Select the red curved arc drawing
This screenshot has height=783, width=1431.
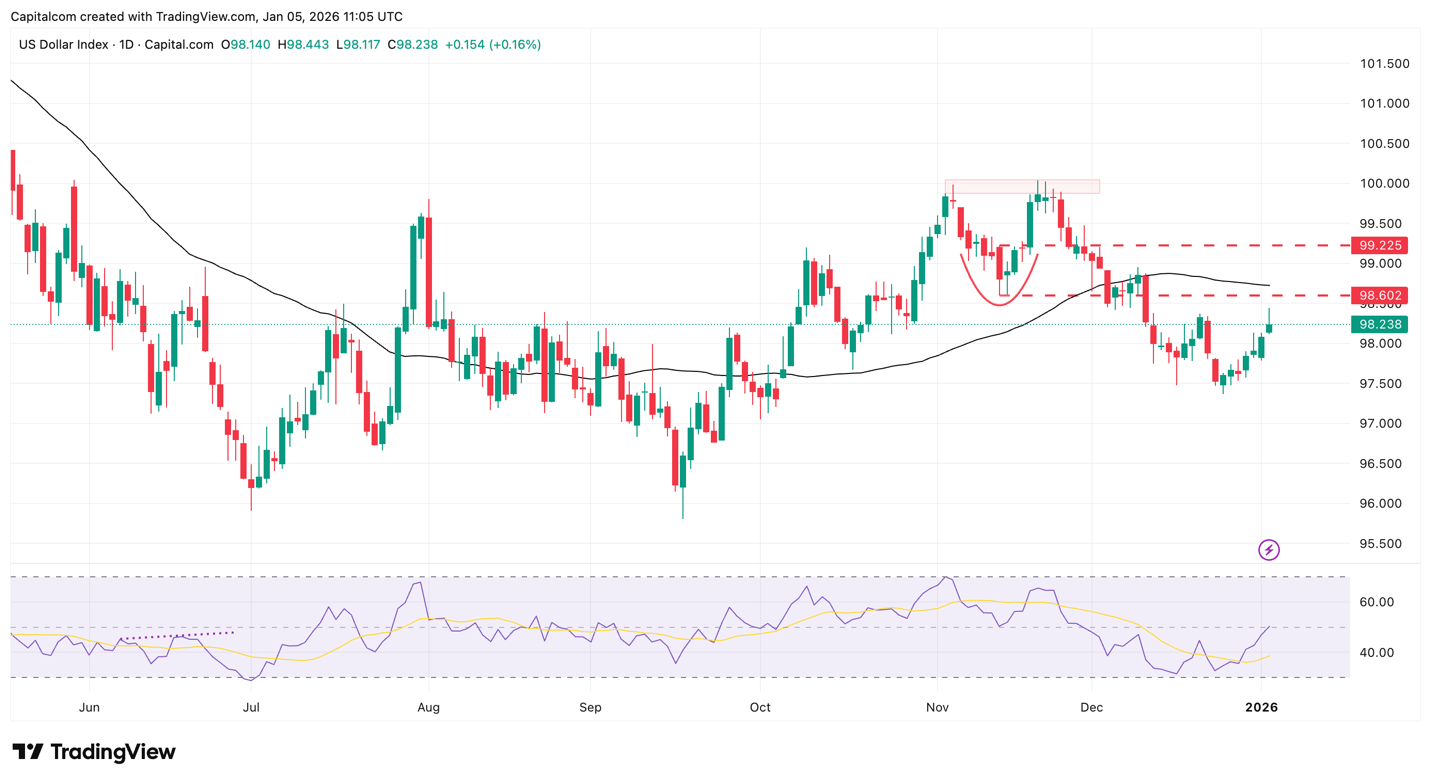tap(998, 292)
